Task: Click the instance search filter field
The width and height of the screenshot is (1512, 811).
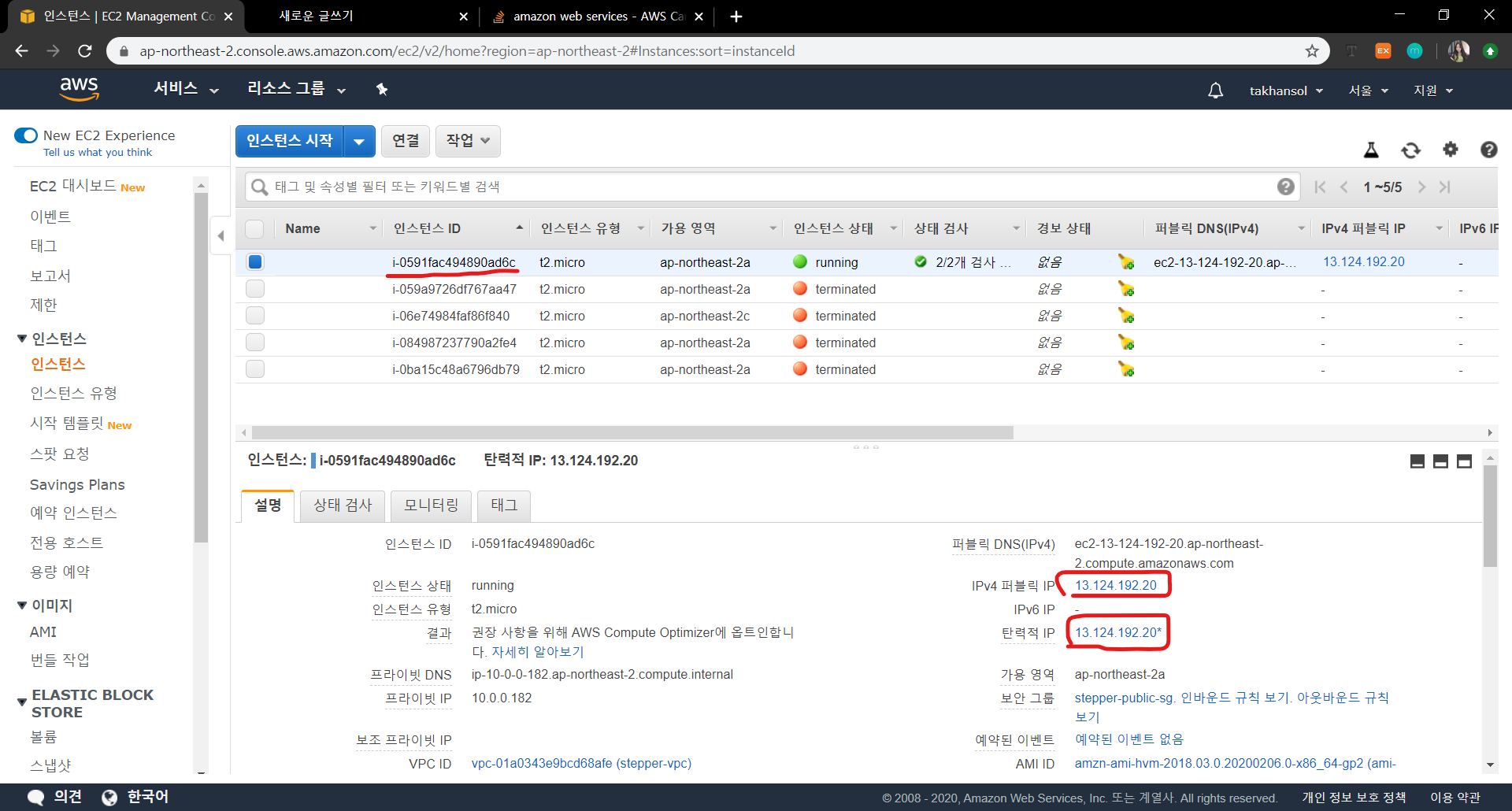Action: 772,187
